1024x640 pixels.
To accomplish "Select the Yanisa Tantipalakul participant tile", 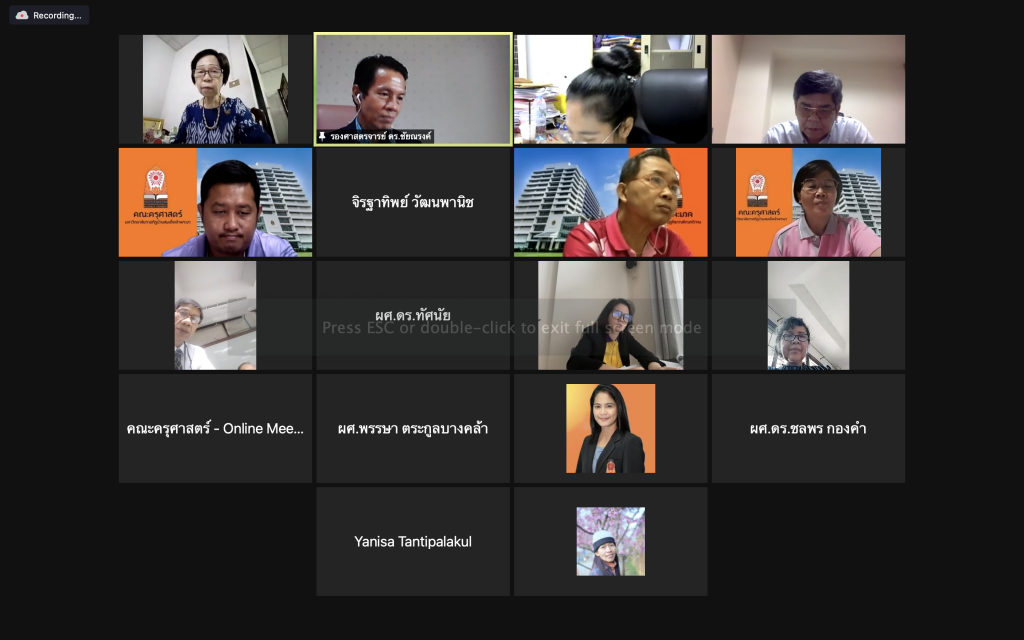I will coord(413,541).
